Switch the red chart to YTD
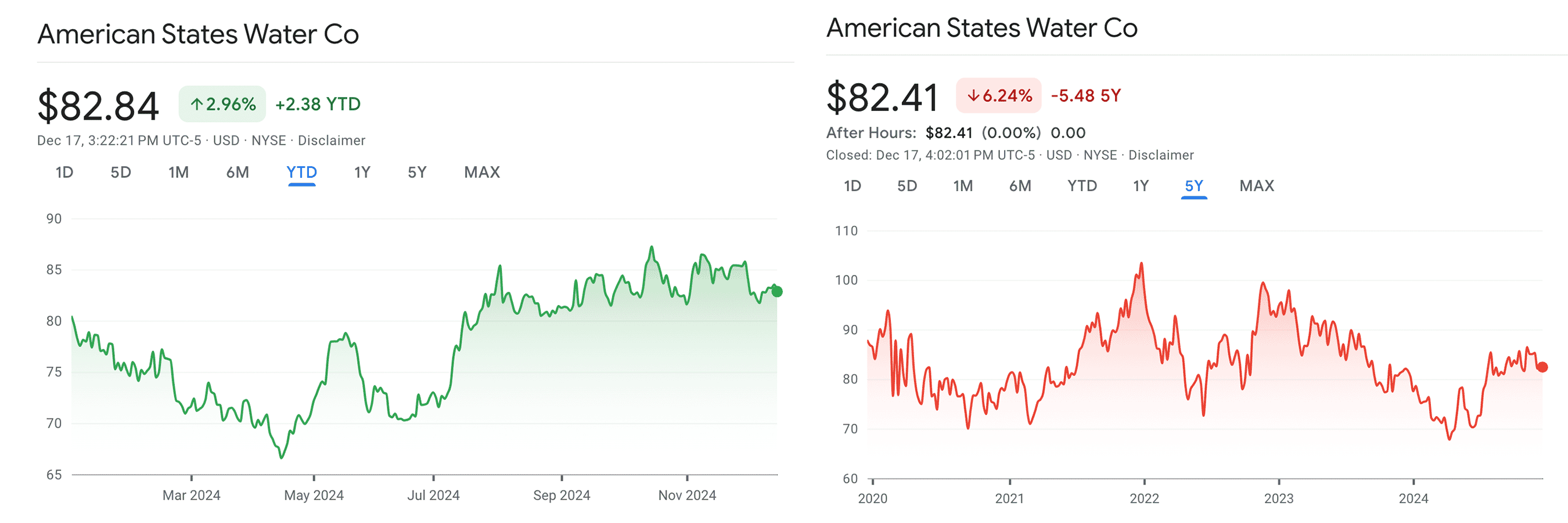The width and height of the screenshot is (1568, 523). pyautogui.click(x=1082, y=186)
